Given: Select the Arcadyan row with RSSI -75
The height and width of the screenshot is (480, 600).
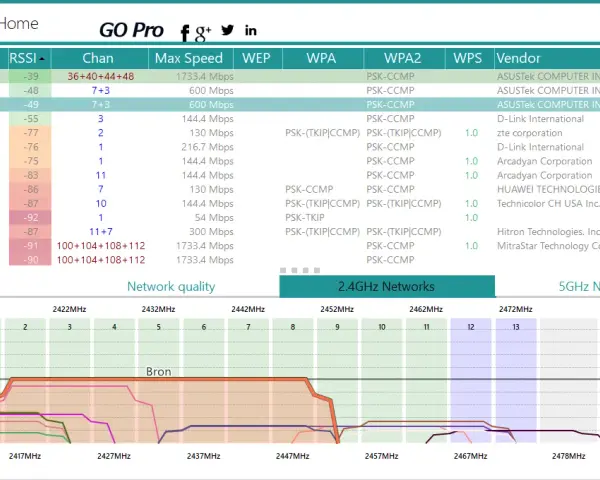Looking at the screenshot, I should tap(300, 161).
